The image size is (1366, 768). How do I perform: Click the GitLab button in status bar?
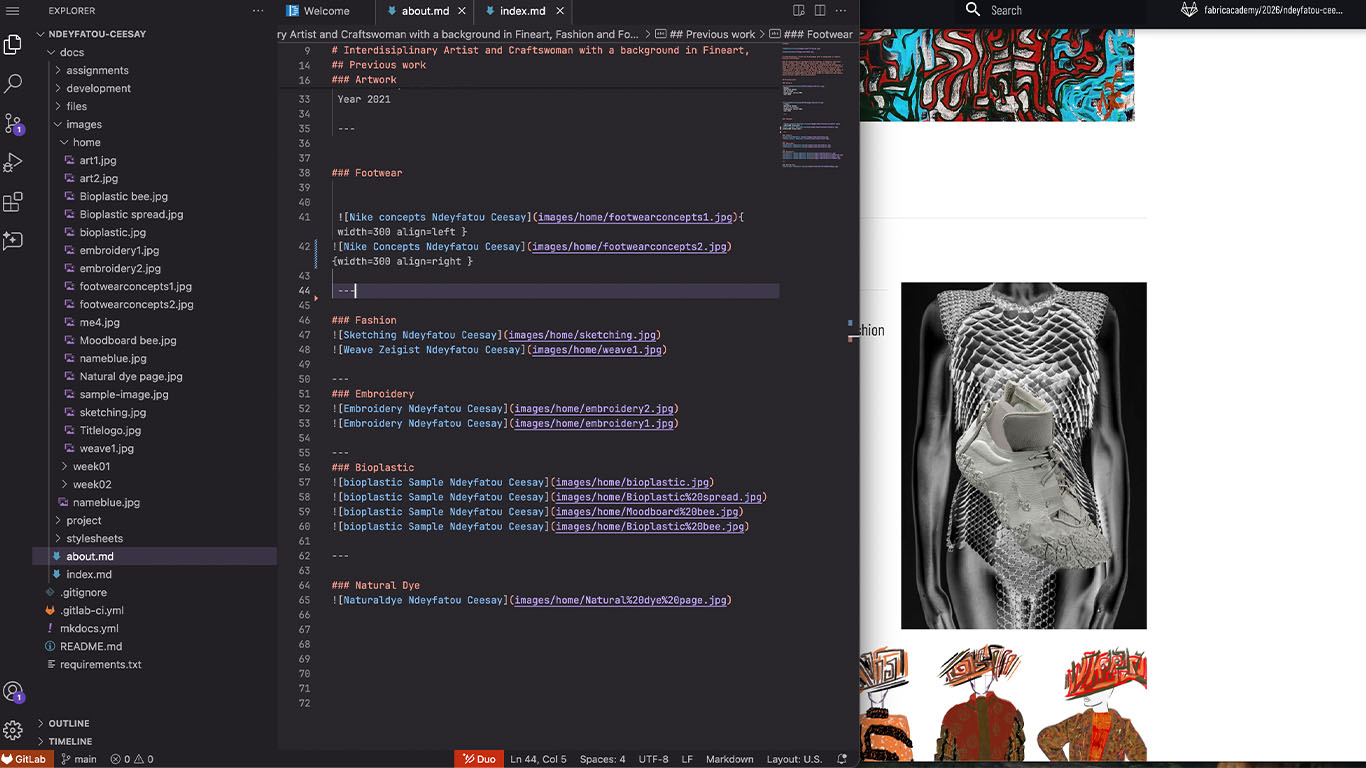click(x=23, y=759)
